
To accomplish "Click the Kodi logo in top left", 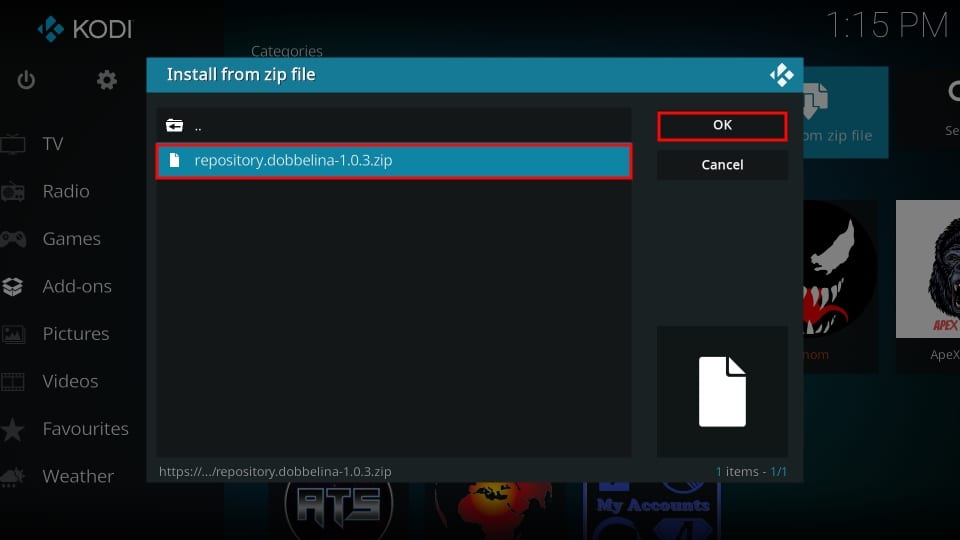I will pyautogui.click(x=84, y=29).
